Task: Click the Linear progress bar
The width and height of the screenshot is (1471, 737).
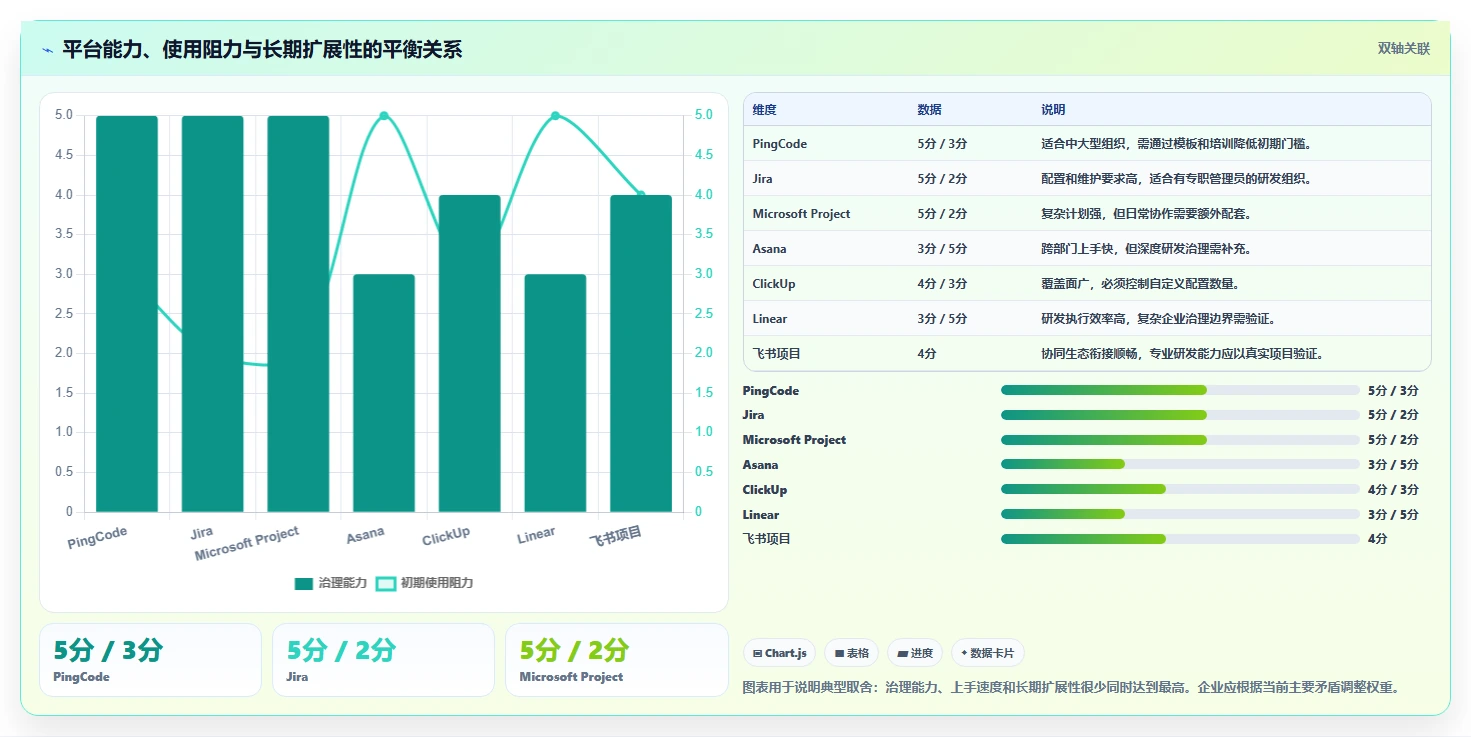Action: tap(1180, 514)
